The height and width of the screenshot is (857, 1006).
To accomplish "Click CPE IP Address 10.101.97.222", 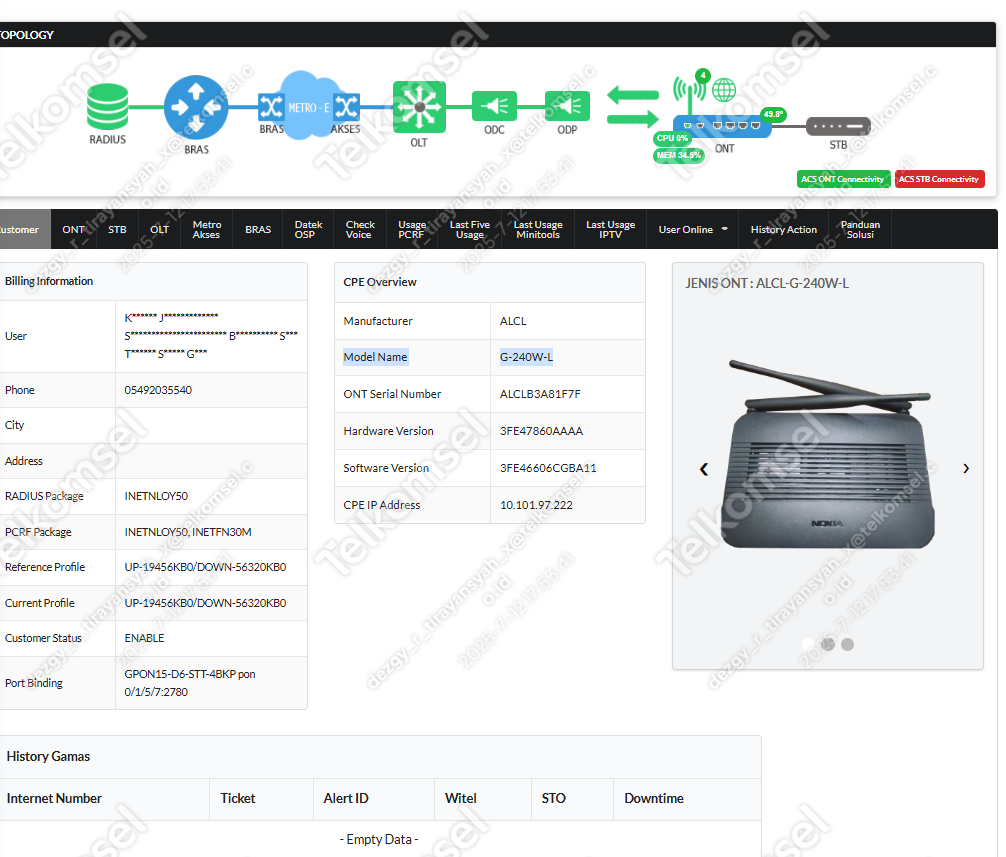I will click(536, 505).
